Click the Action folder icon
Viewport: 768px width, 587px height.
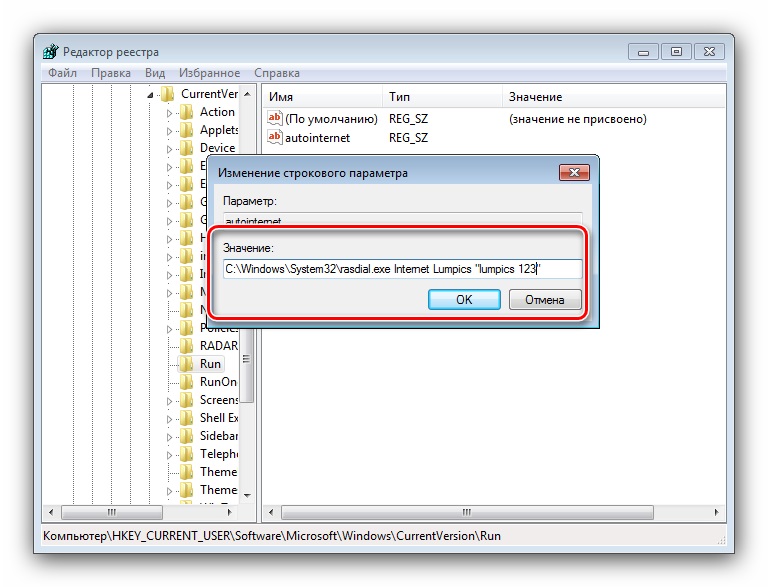pos(186,112)
